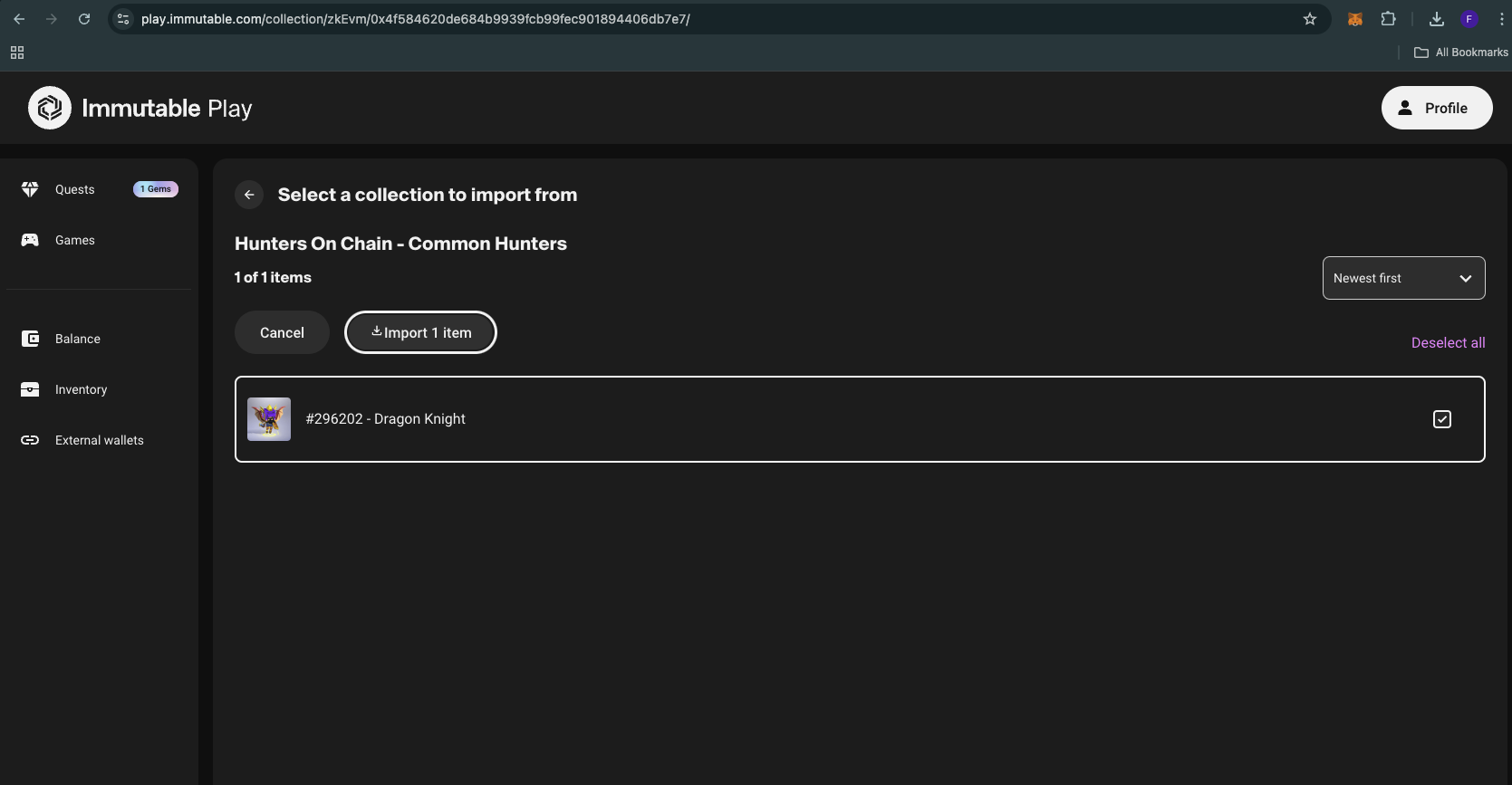This screenshot has height=785, width=1512.
Task: Click the Immutable Play logo
Action: tap(140, 108)
